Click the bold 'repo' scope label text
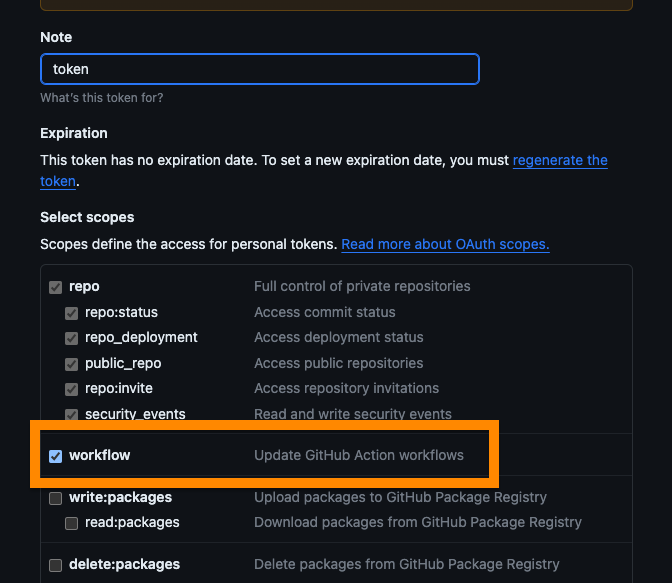 click(x=84, y=286)
